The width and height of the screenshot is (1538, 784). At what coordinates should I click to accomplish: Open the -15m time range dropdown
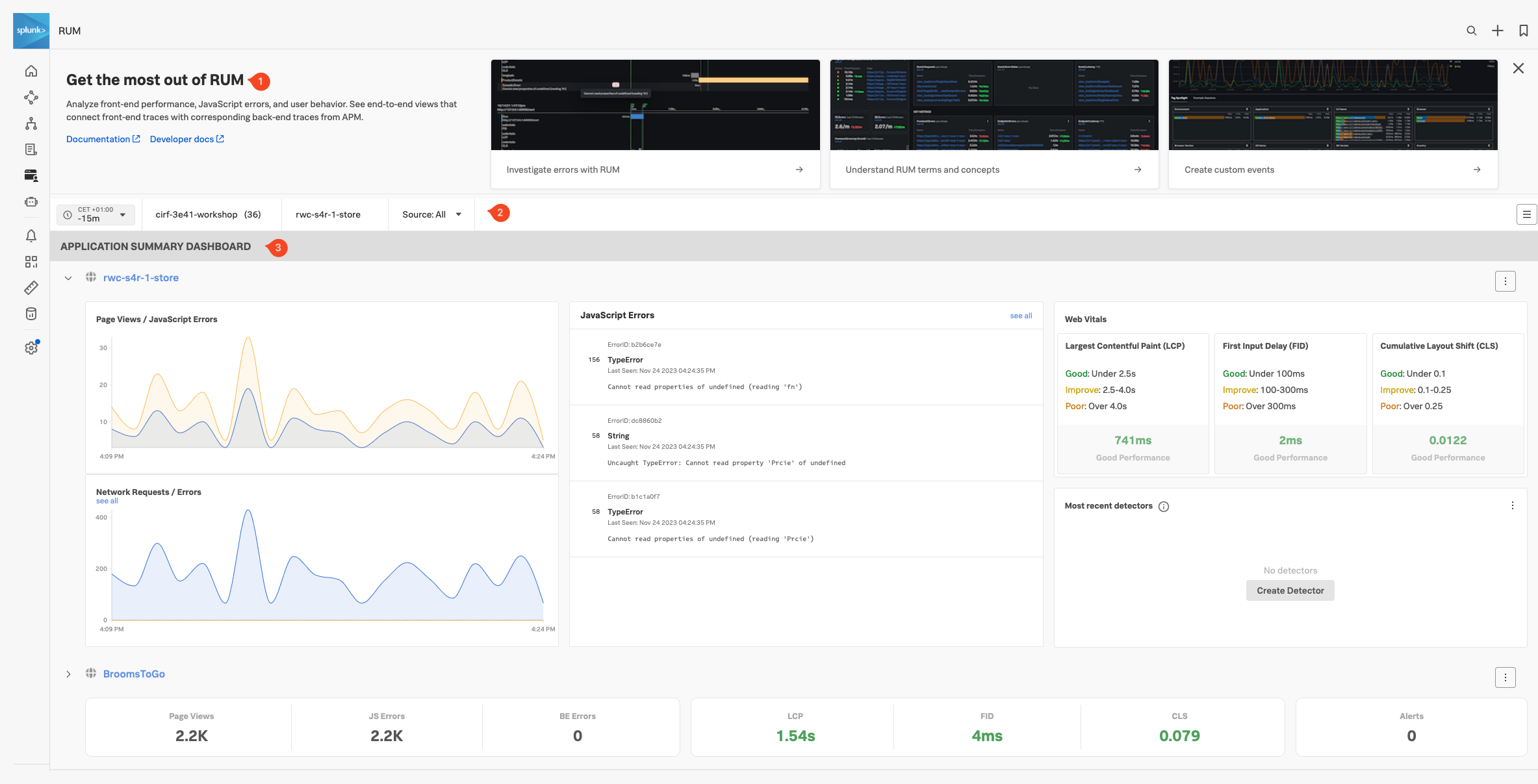point(96,214)
